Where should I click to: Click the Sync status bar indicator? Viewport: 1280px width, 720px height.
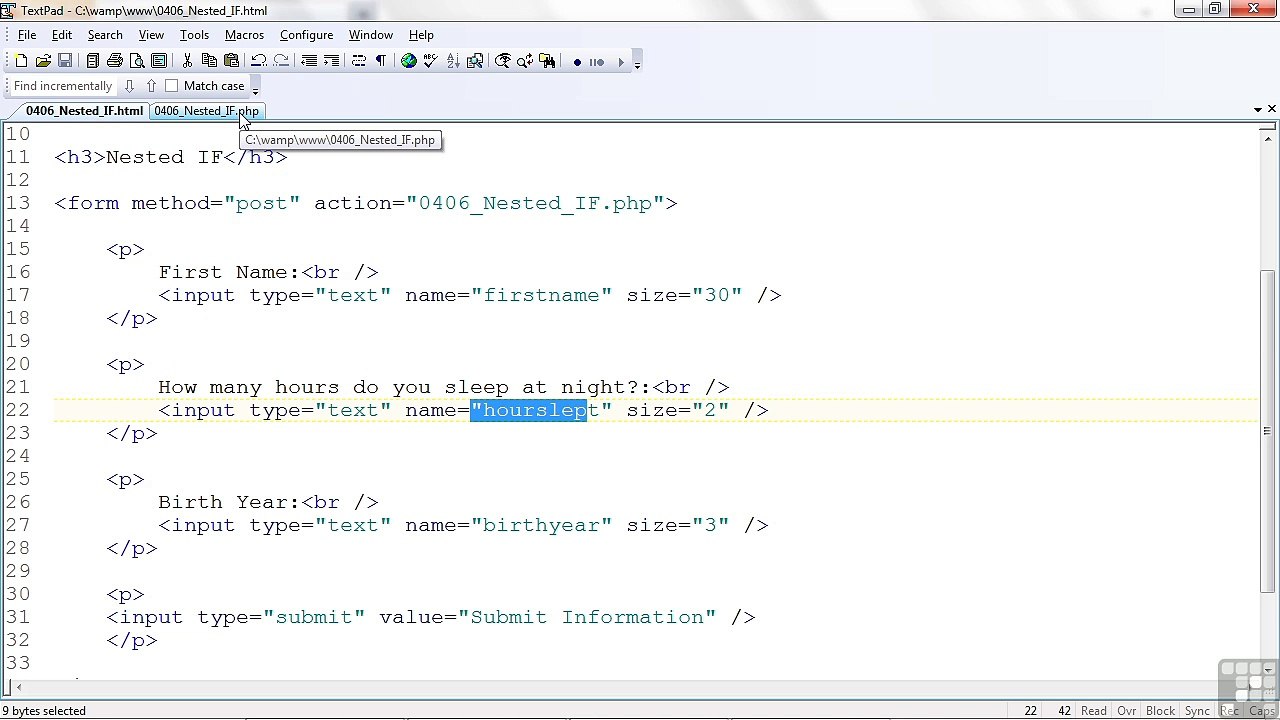coord(1197,711)
